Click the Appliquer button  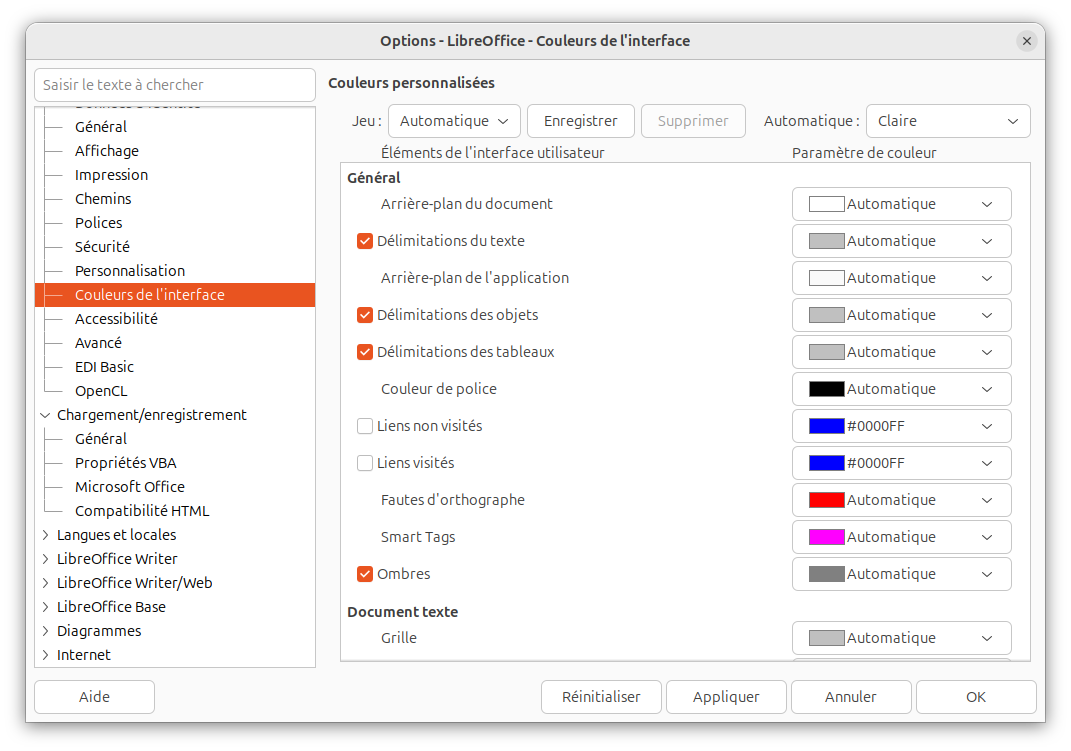(726, 697)
